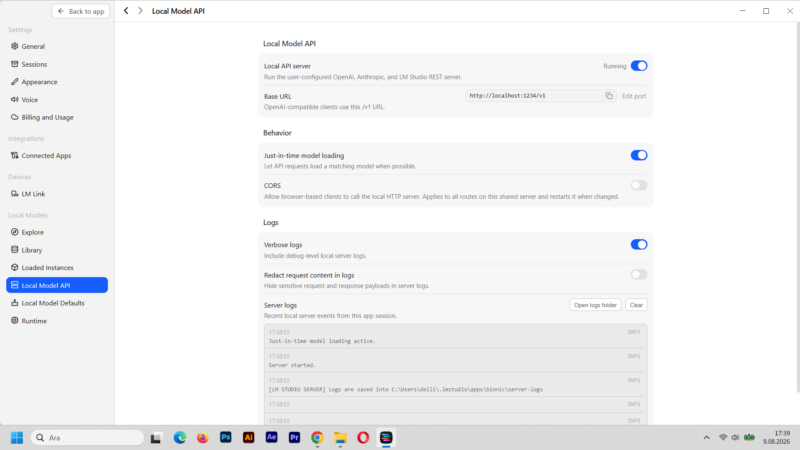Viewport: 800px width, 450px height.
Task: Click the log line about saved logs path
Action: click(456, 385)
